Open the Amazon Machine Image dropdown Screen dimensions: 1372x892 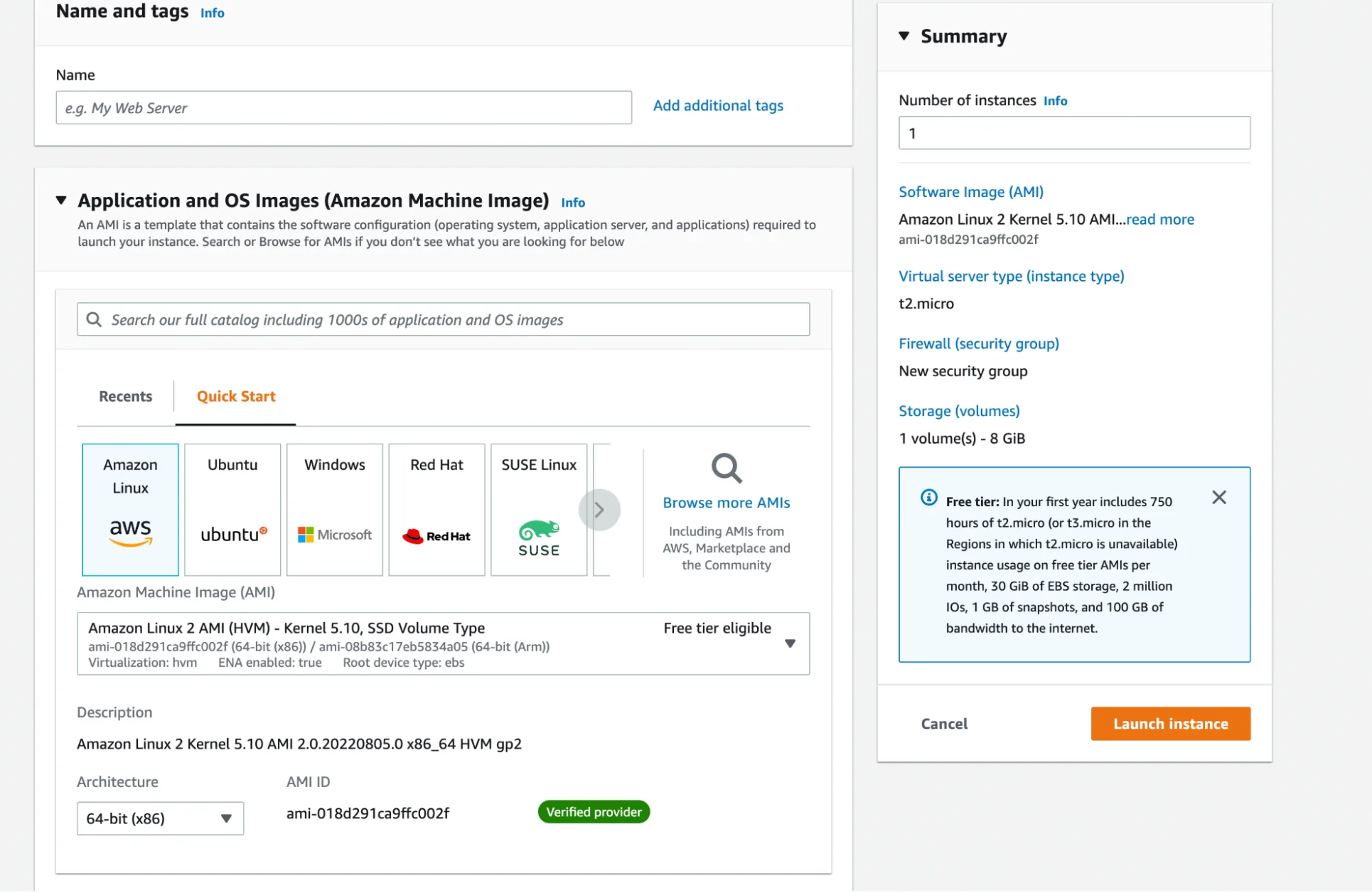[443, 643]
